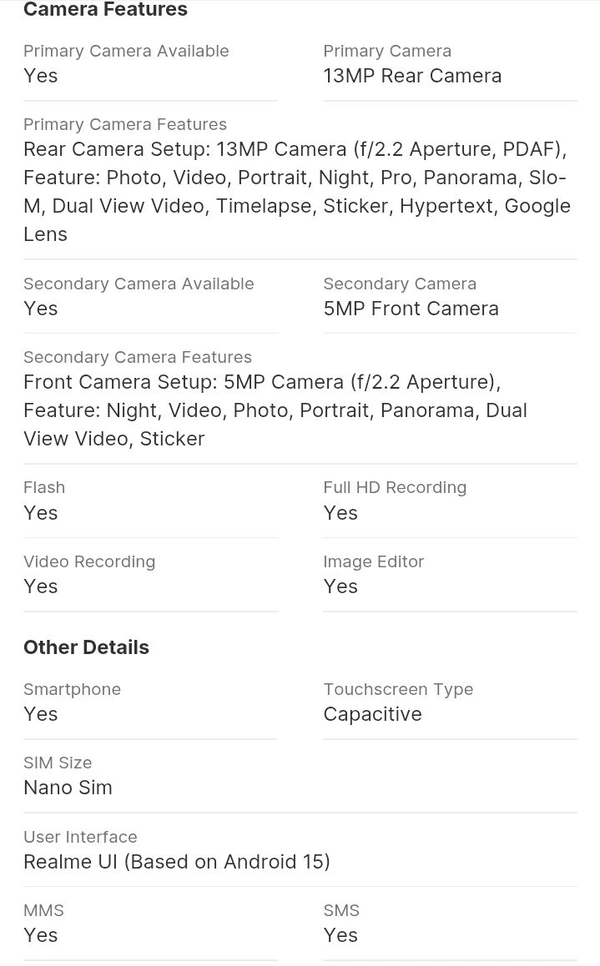Select the 5MP Front Camera value
This screenshot has width=600, height=966.
pos(411,309)
